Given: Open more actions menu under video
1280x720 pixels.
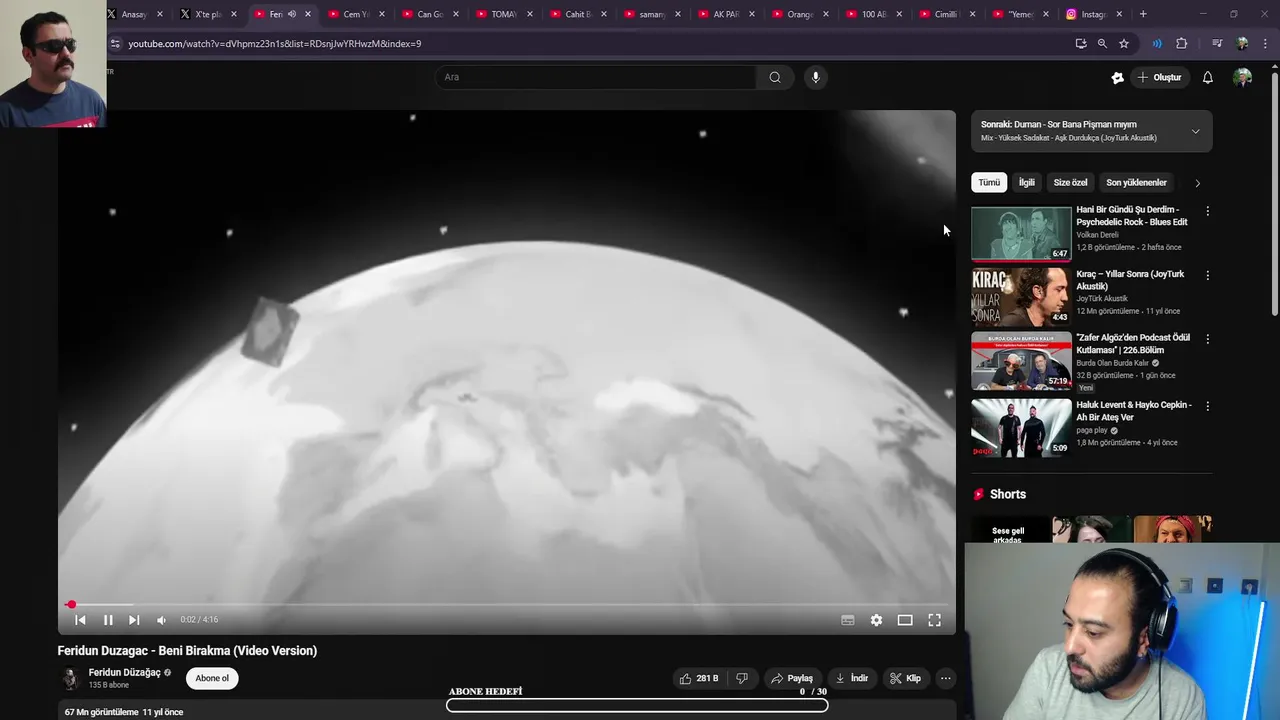Looking at the screenshot, I should [x=945, y=678].
